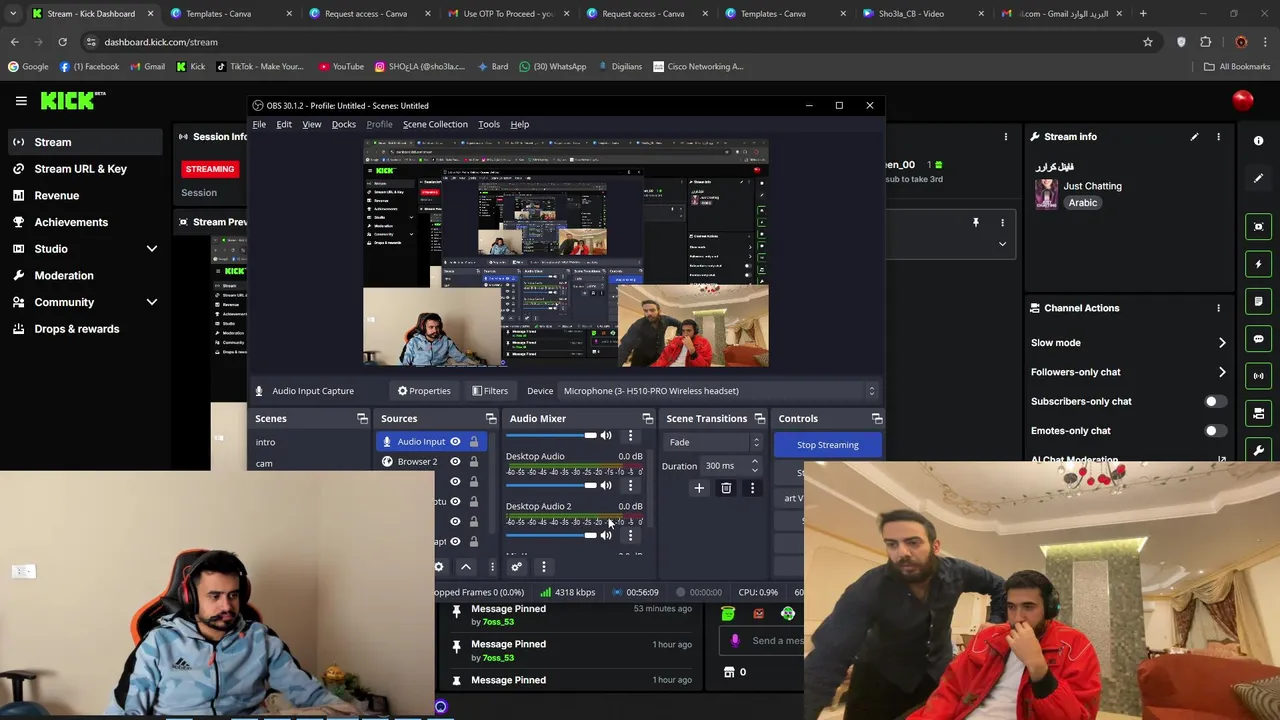
Task: Hide the Browser 2 source
Action: coord(455,462)
